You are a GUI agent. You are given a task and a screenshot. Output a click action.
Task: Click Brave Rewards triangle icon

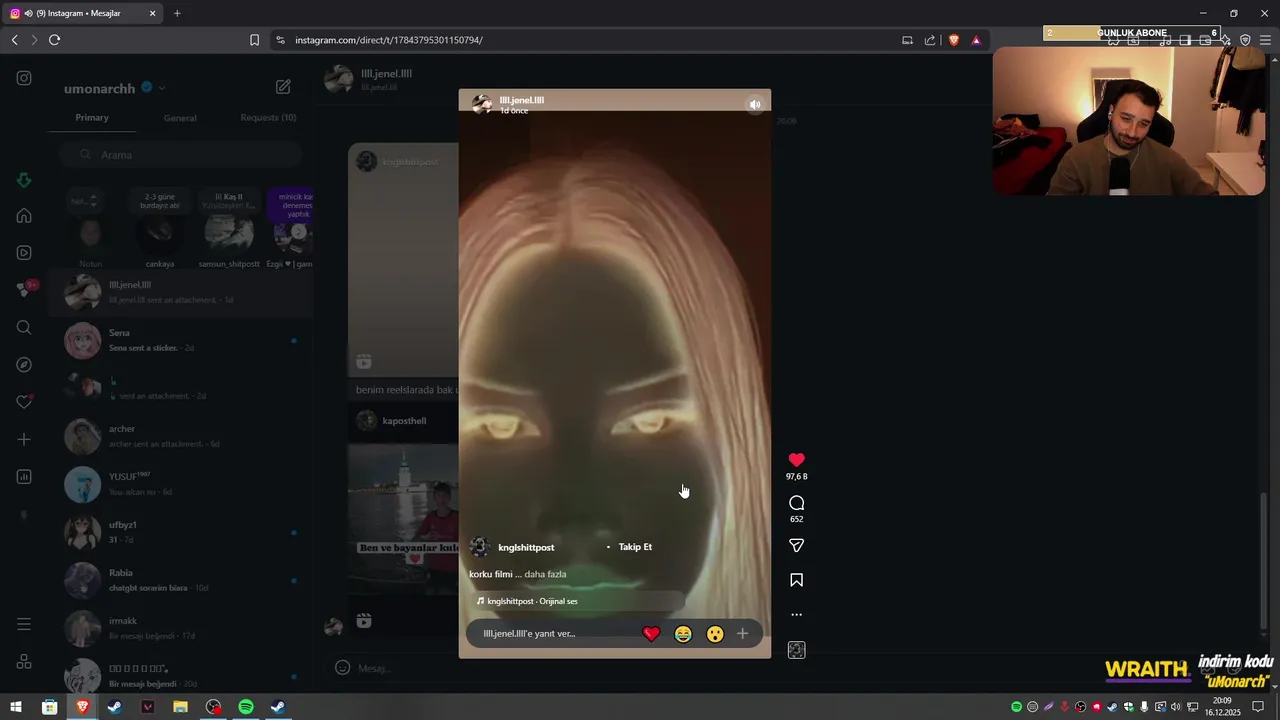point(976,40)
